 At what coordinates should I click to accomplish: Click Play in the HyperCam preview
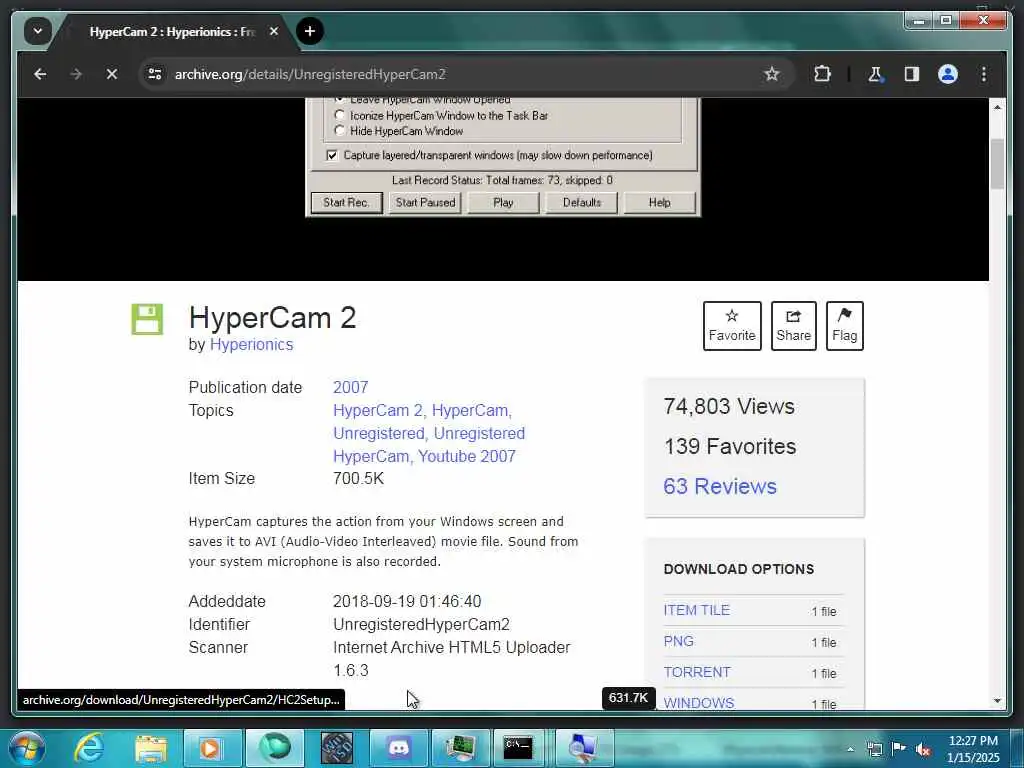coord(503,202)
